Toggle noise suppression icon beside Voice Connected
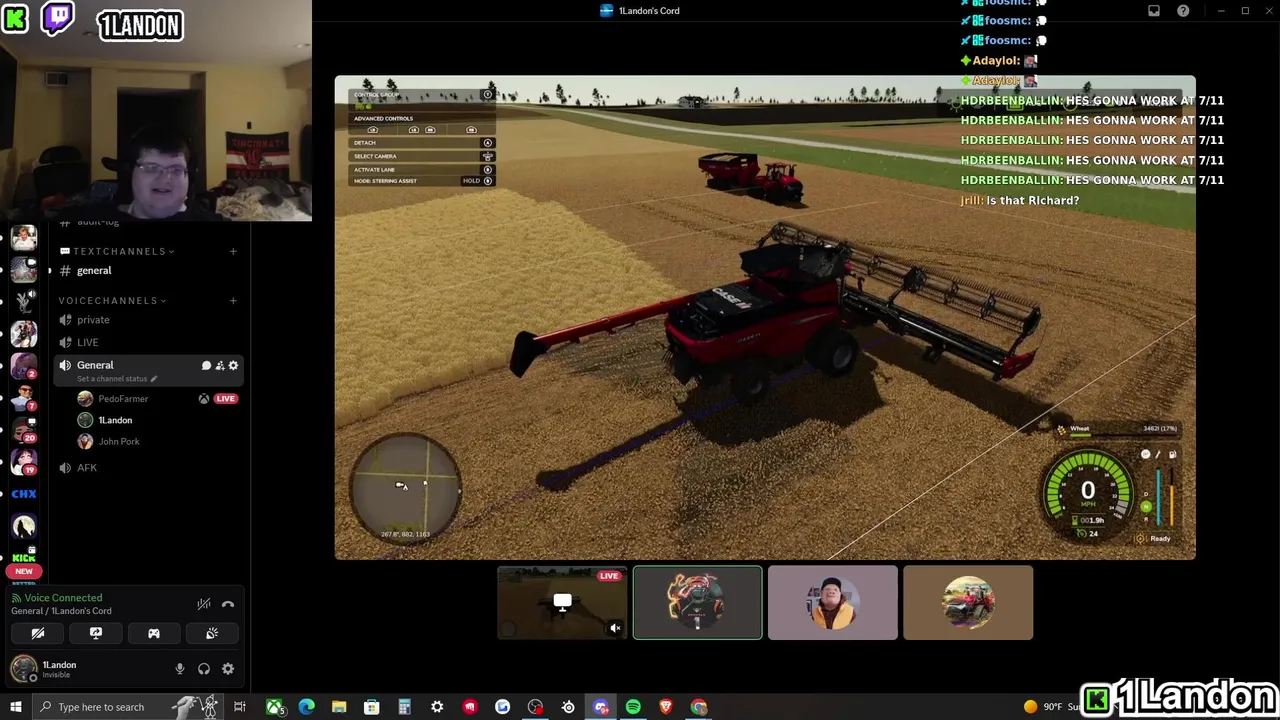 (x=204, y=604)
